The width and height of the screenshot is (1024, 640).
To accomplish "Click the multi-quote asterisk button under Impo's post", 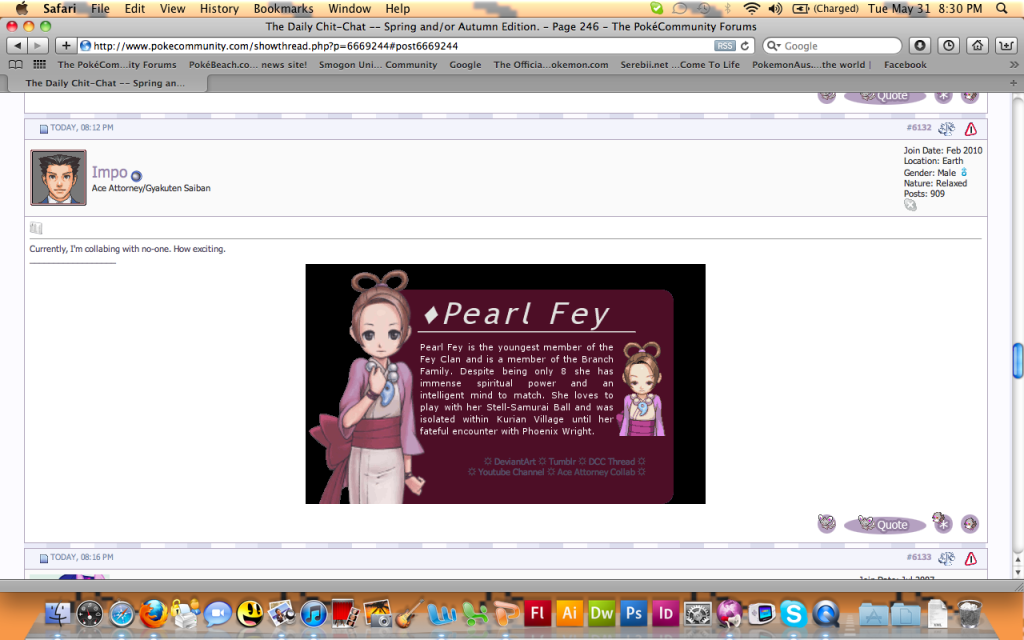I will click(x=942, y=522).
